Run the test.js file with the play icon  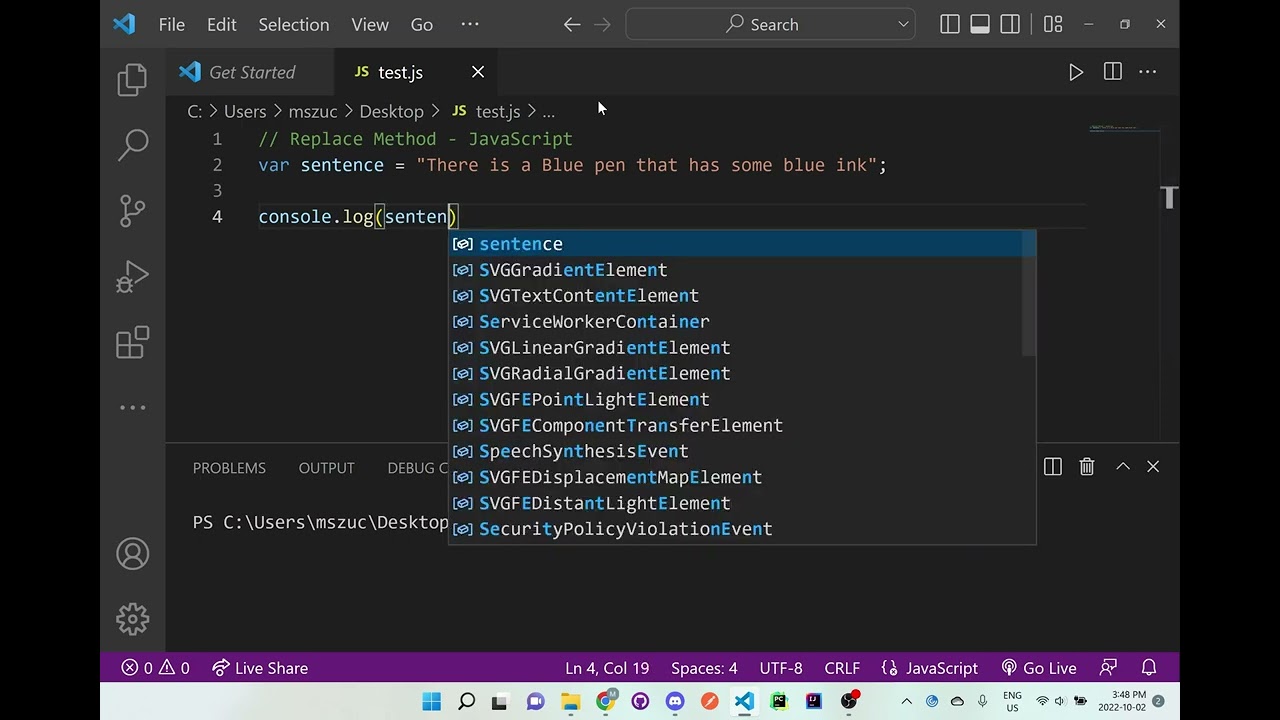point(1076,72)
